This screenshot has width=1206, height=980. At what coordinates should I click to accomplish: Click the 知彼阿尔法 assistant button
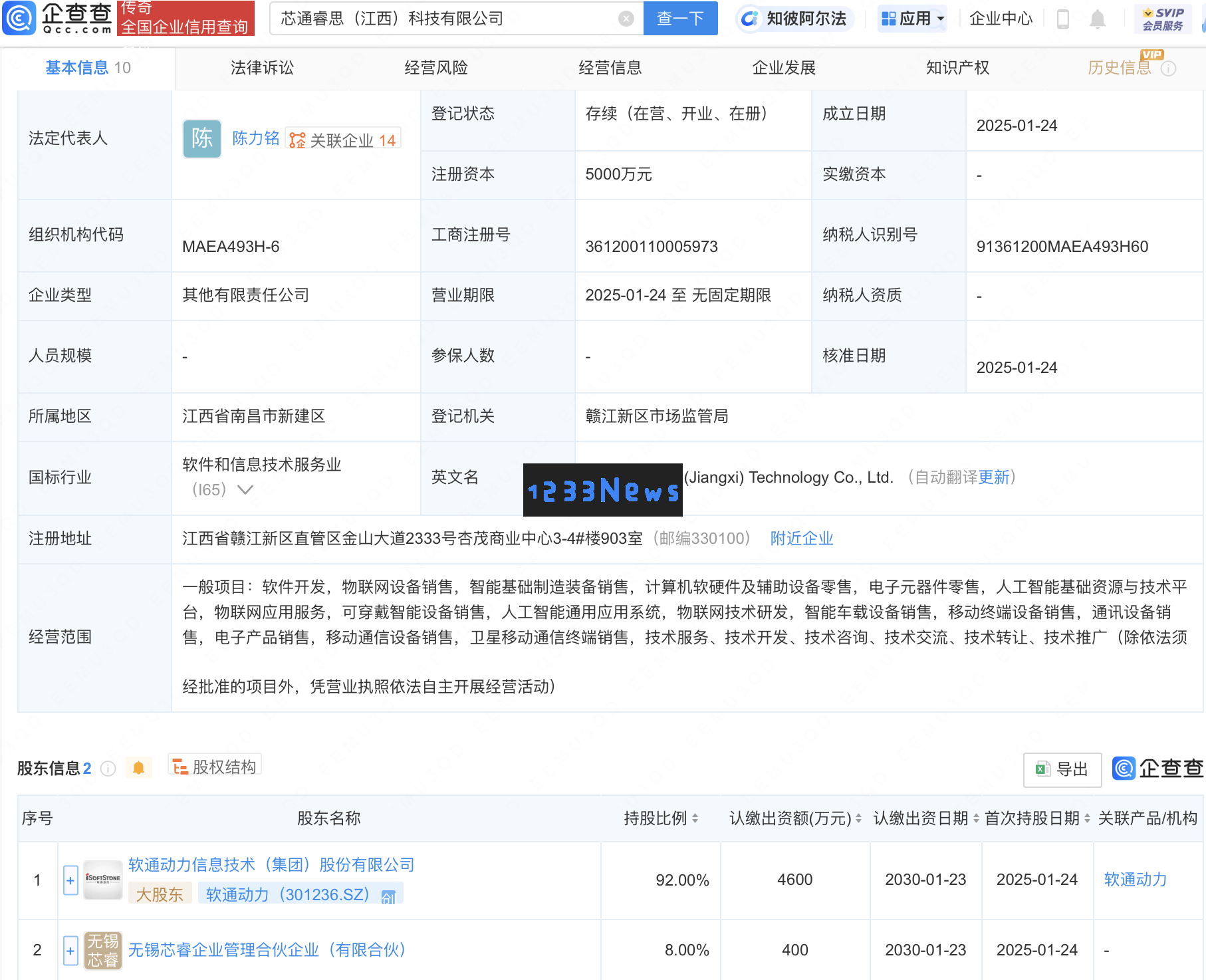coord(794,19)
